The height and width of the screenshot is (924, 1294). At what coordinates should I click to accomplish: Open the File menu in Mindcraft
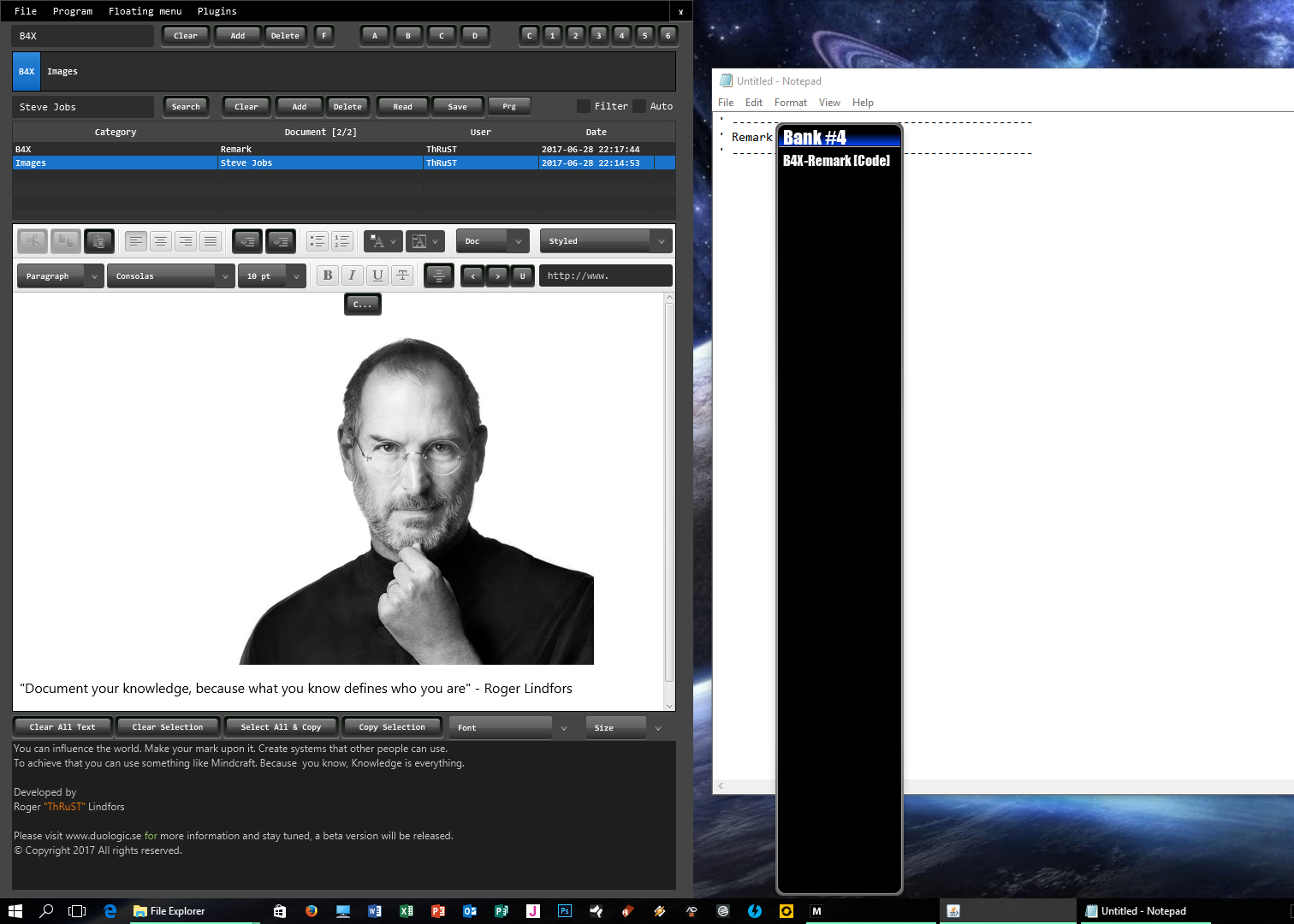[26, 11]
